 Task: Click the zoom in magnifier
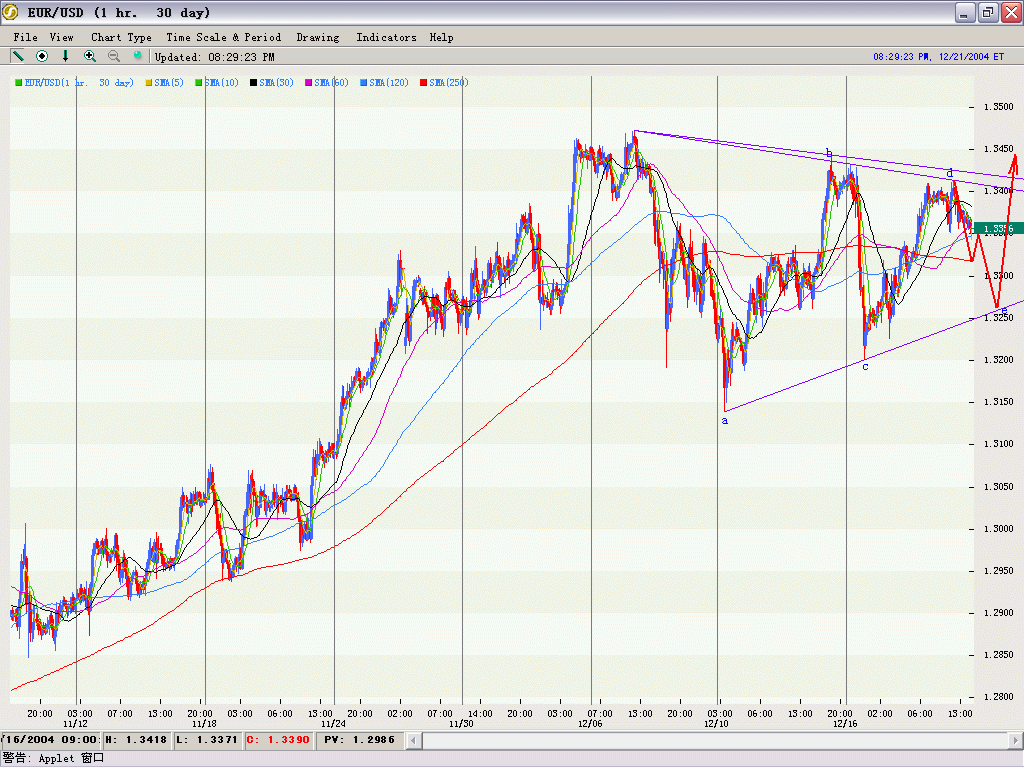click(x=90, y=57)
